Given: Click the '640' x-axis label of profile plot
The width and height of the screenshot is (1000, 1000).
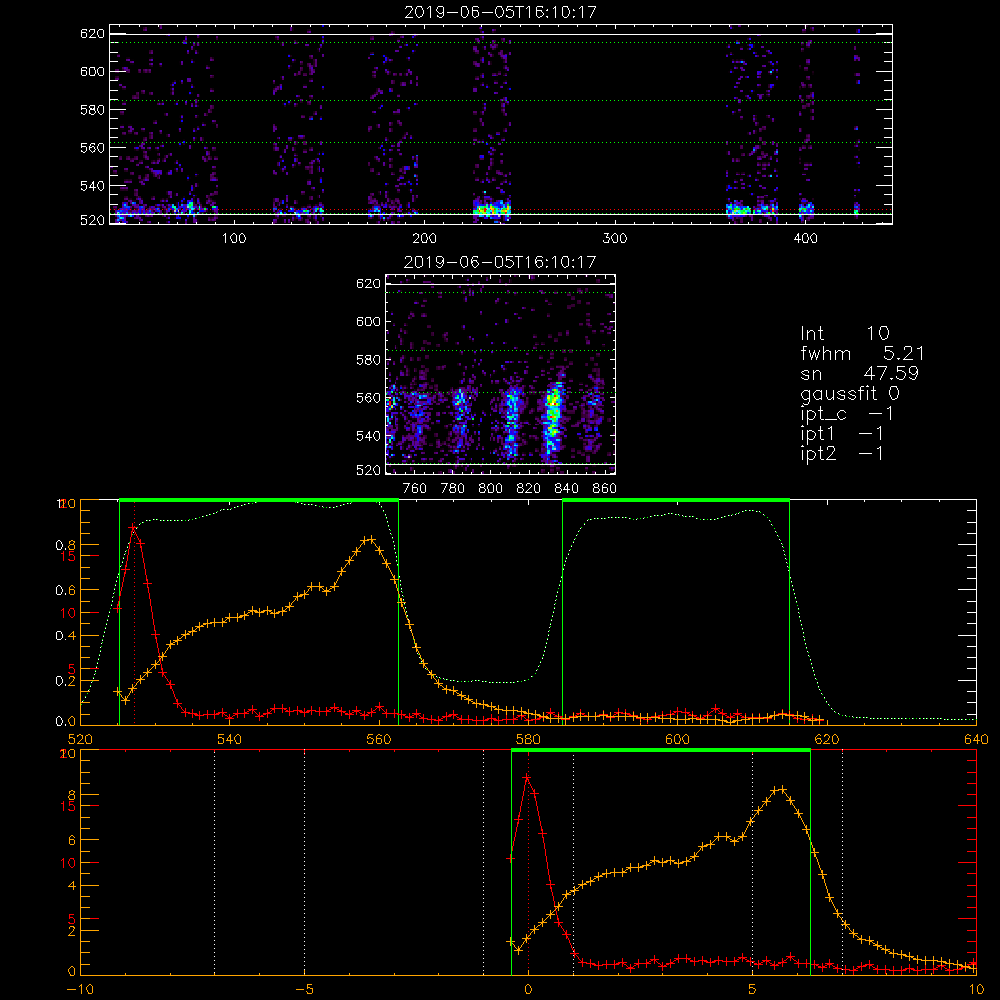Looking at the screenshot, I should (976, 739).
